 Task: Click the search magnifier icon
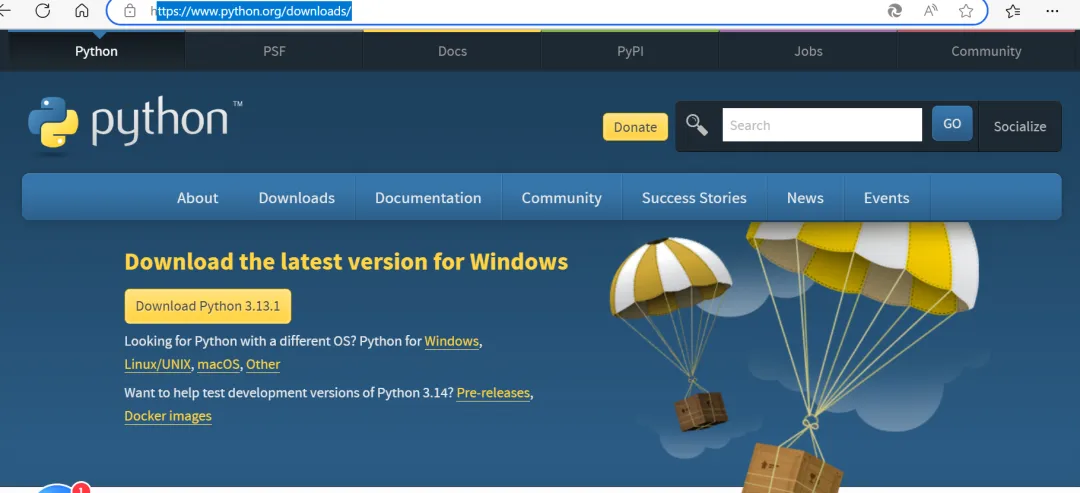[x=697, y=125]
